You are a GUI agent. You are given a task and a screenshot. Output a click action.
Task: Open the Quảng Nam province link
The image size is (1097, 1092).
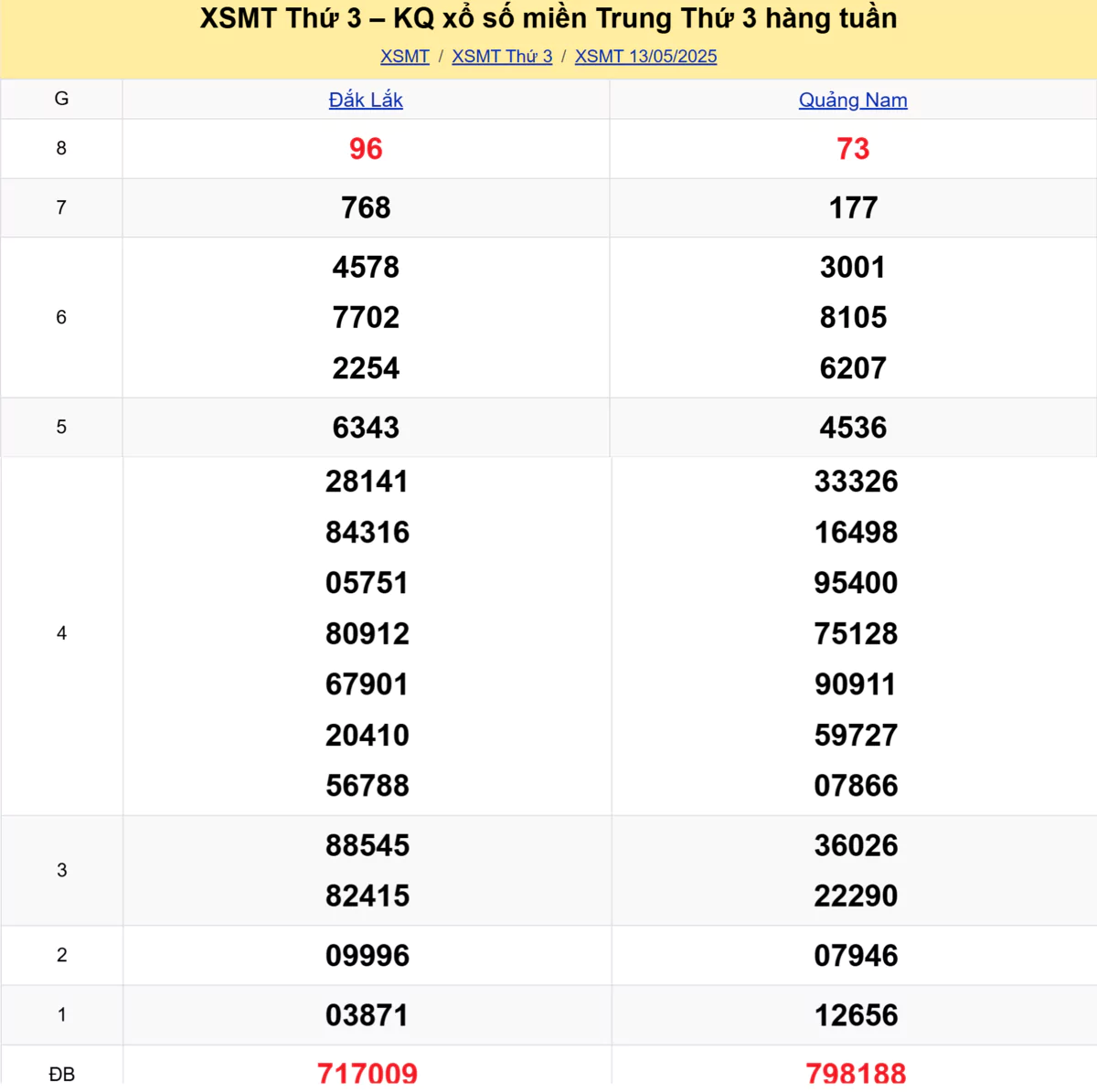coord(853,100)
